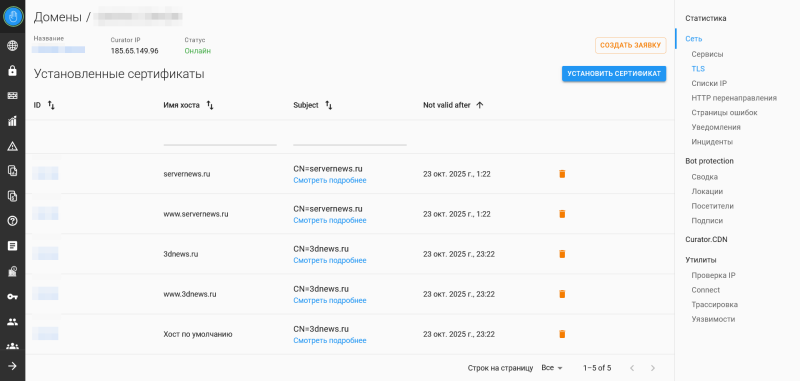The width and height of the screenshot is (800, 381).
Task: Sort table by ID column arrows
Action: [x=51, y=105]
